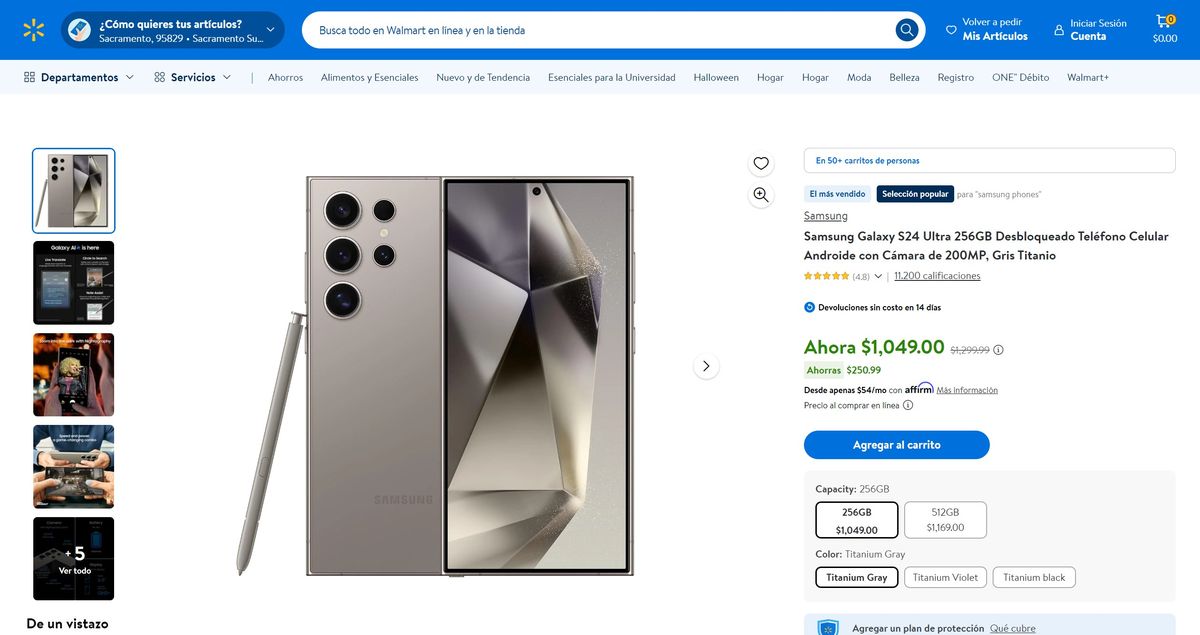
Task: Click the search input field
Action: click(600, 30)
